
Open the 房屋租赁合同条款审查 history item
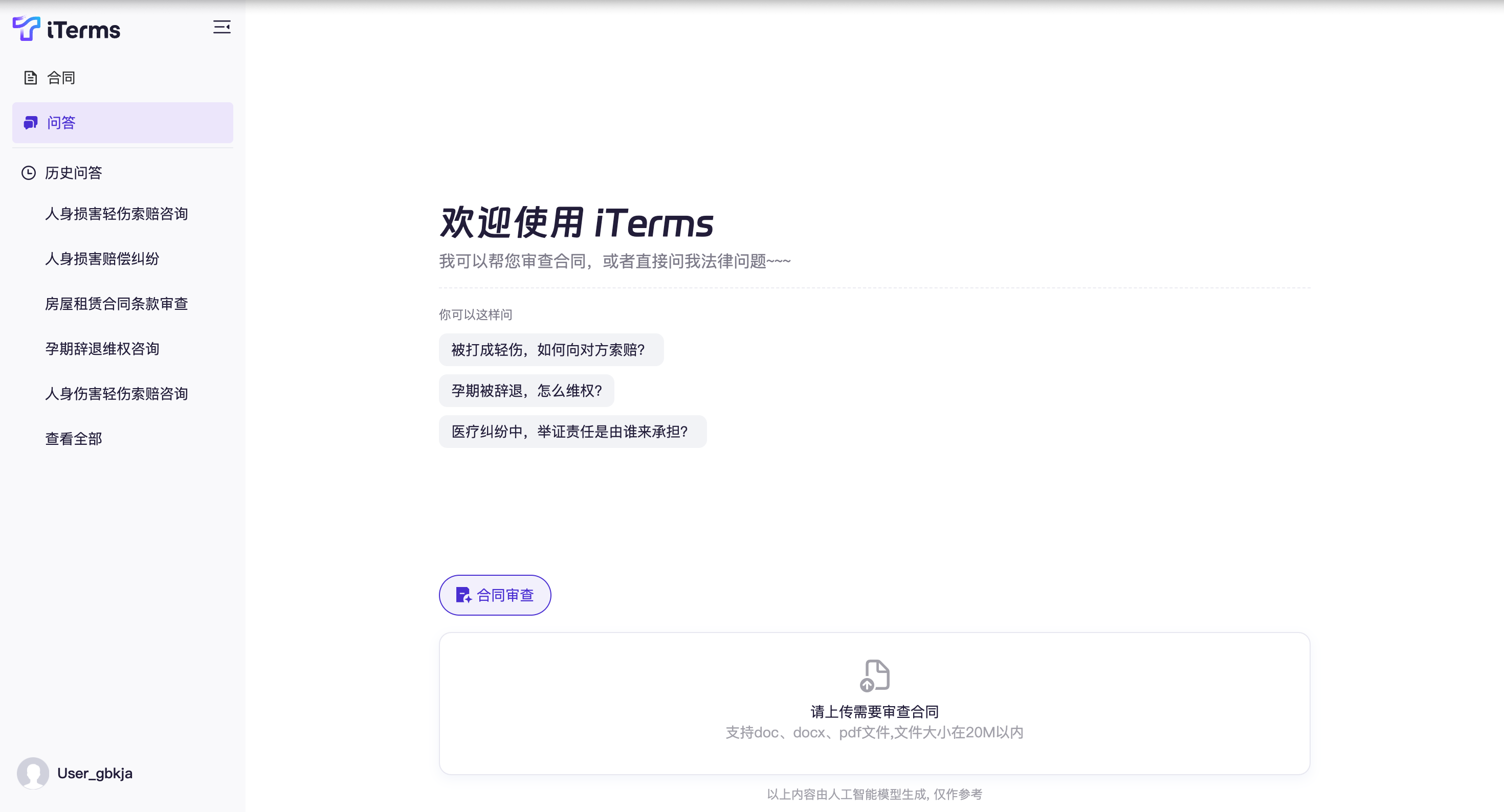pos(116,304)
